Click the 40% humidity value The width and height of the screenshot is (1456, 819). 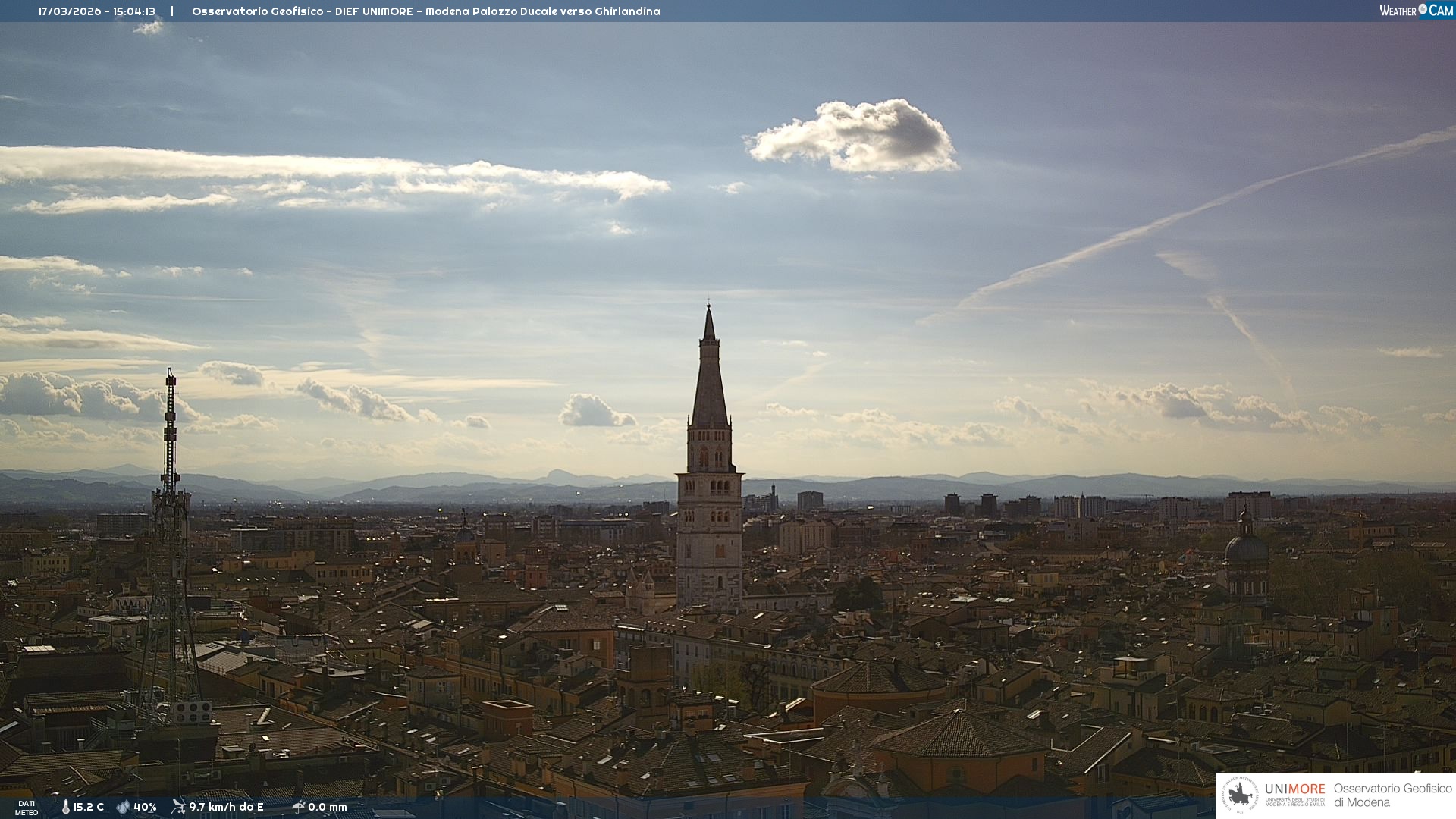click(x=145, y=807)
